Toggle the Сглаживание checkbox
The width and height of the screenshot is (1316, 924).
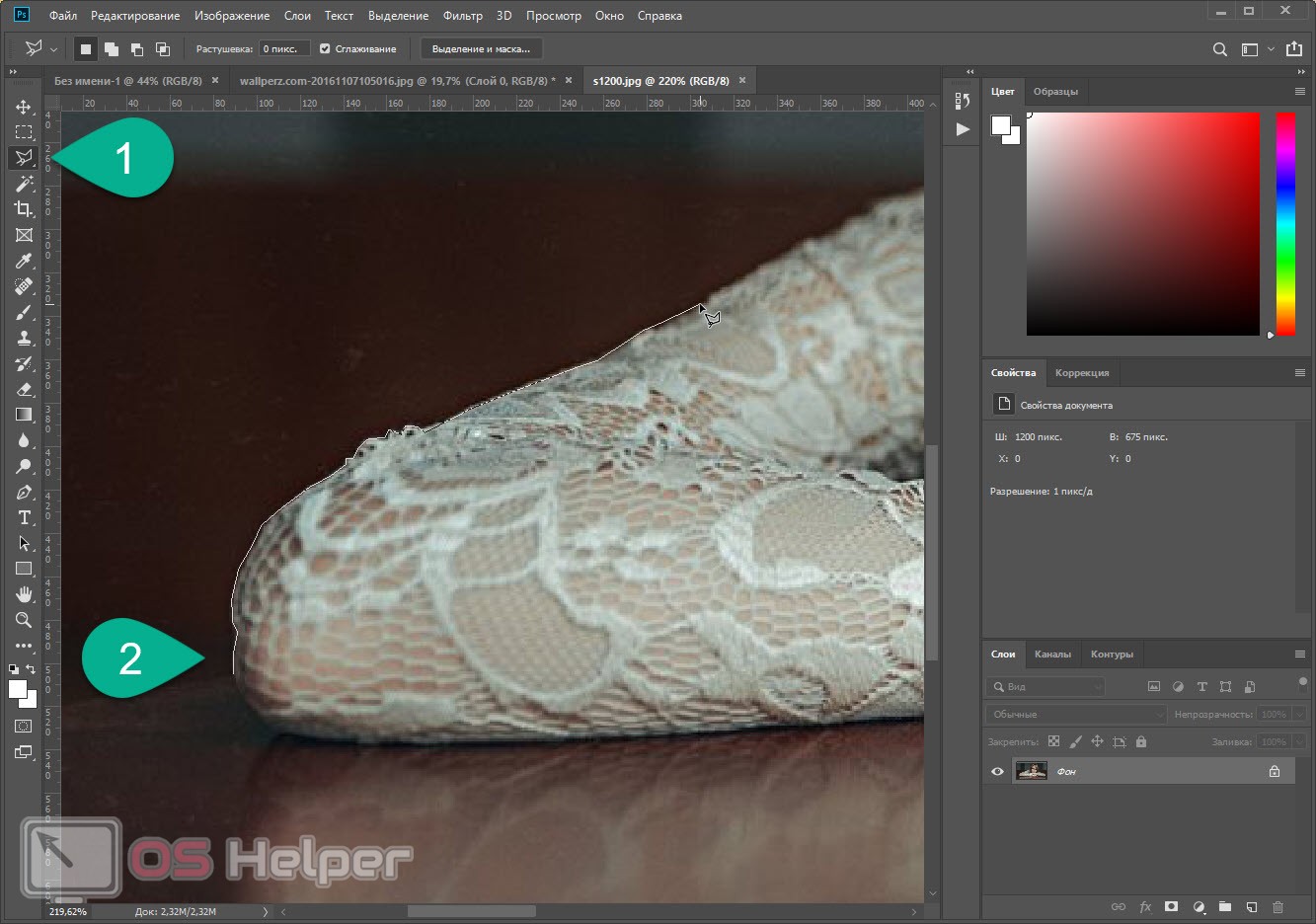click(325, 48)
